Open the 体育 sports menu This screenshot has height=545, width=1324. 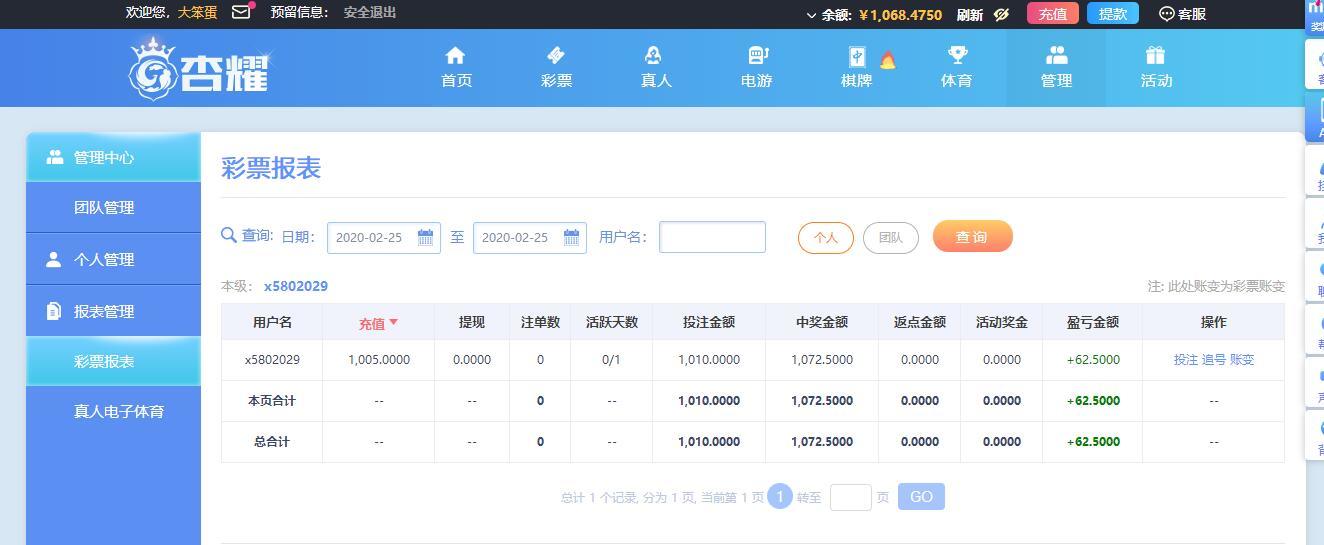point(957,67)
